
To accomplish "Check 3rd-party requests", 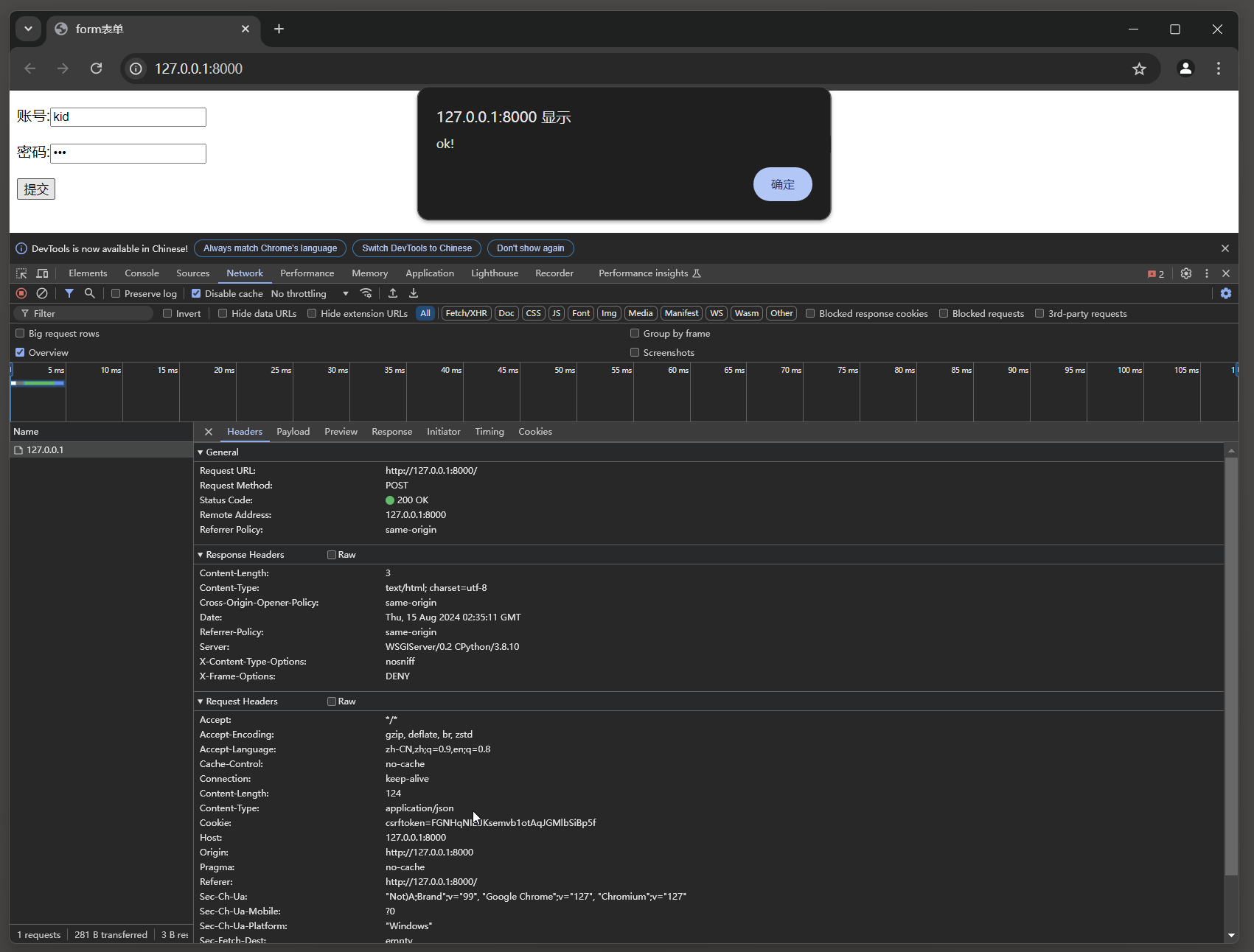I will 1039,313.
